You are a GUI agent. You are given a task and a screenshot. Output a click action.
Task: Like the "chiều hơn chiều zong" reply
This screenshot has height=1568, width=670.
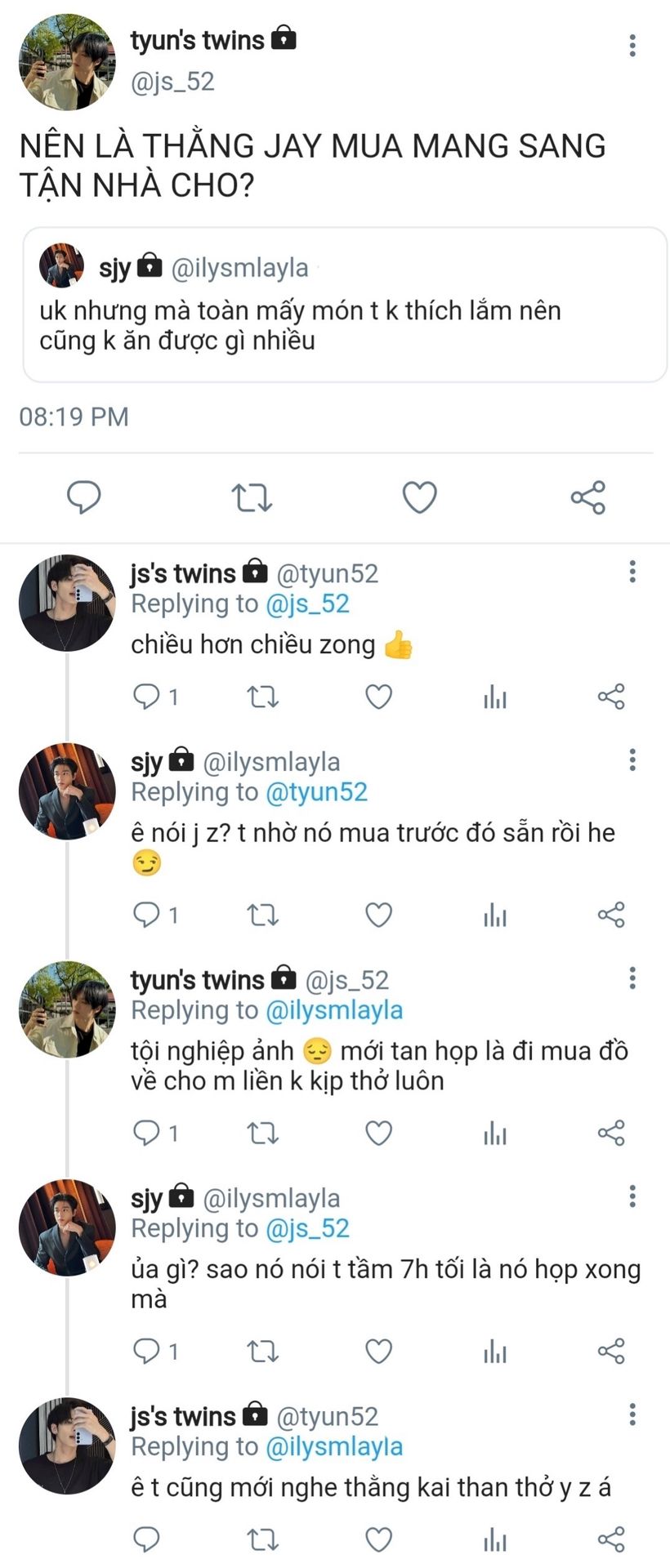[378, 697]
